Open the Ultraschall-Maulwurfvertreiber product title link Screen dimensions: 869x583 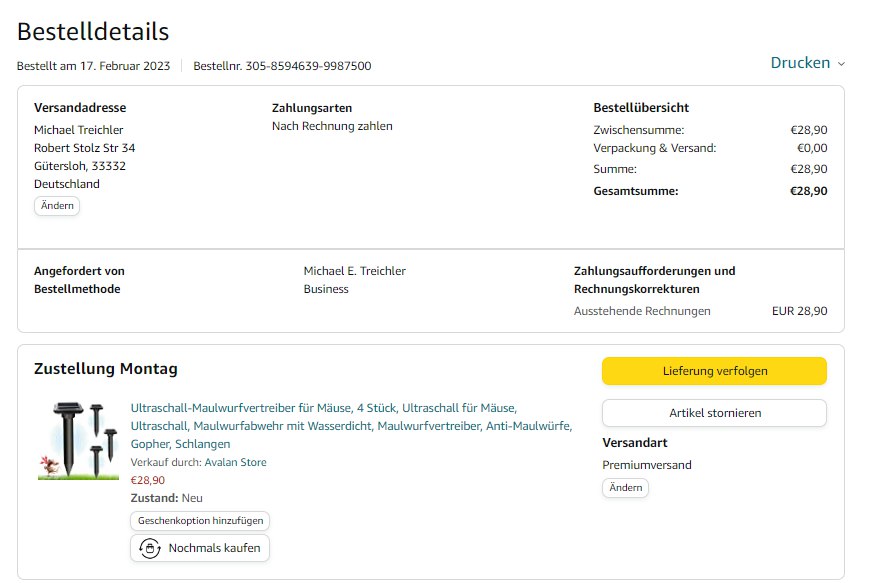point(351,425)
